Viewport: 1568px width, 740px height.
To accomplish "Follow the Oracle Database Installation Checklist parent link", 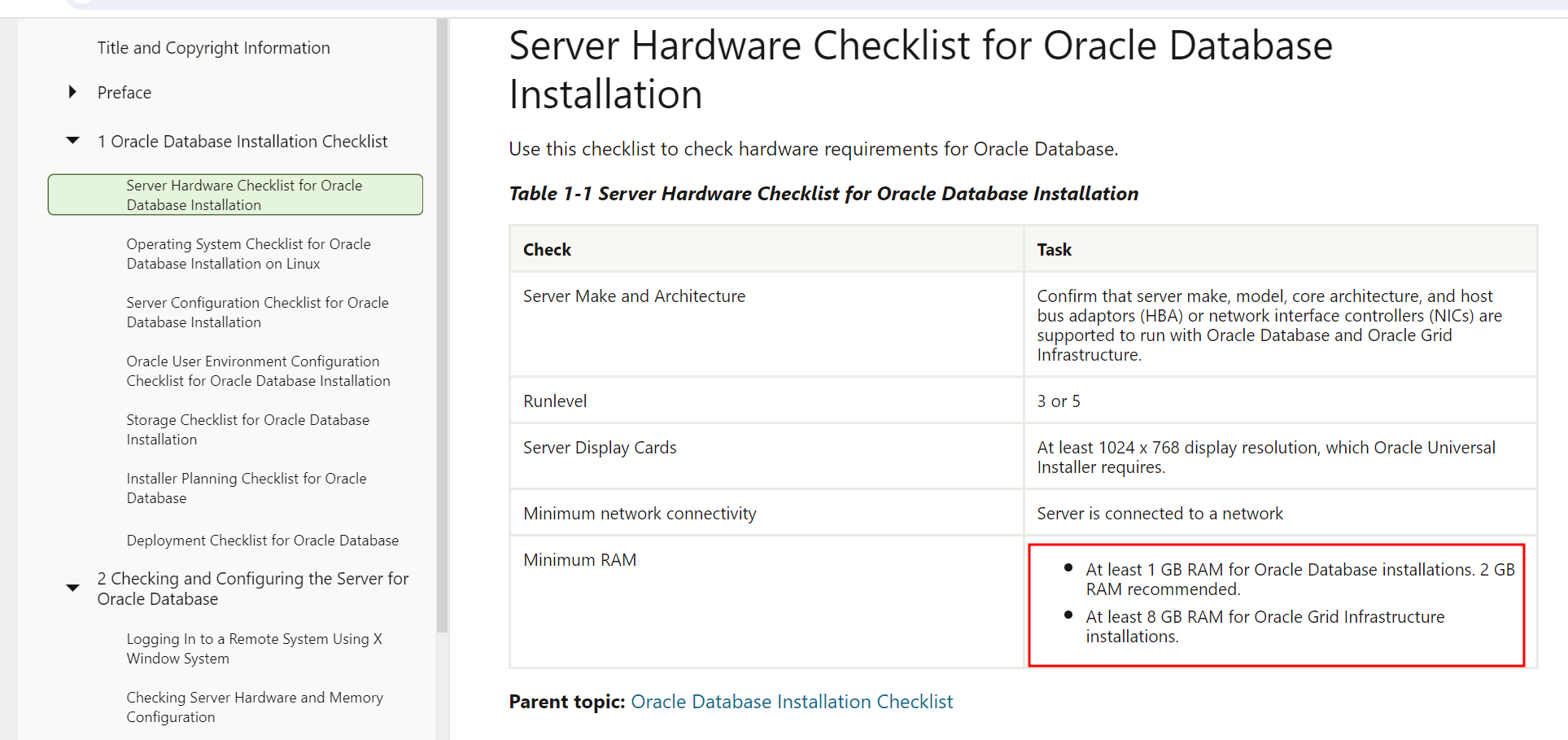I will [791, 702].
